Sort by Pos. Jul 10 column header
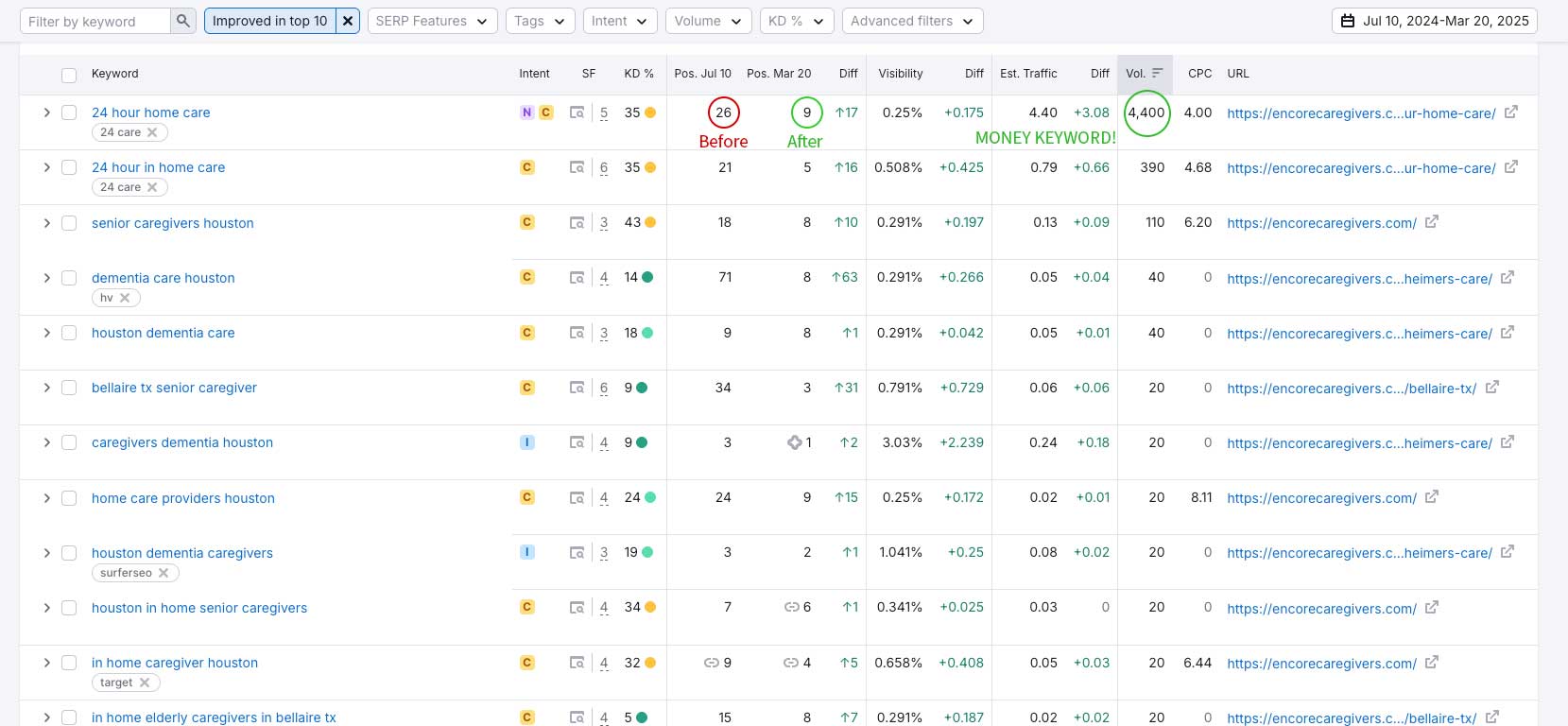Image resolution: width=1568 pixels, height=726 pixels. coord(702,74)
